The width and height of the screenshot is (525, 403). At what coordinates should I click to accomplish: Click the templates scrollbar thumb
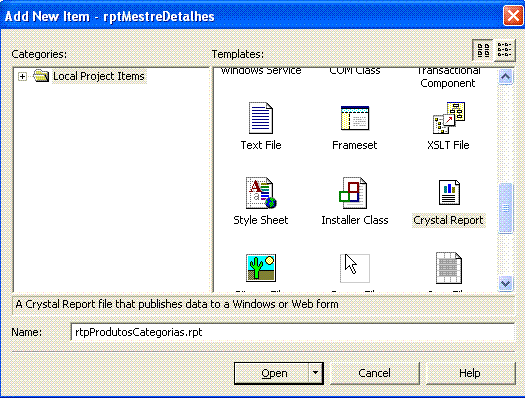pos(505,208)
